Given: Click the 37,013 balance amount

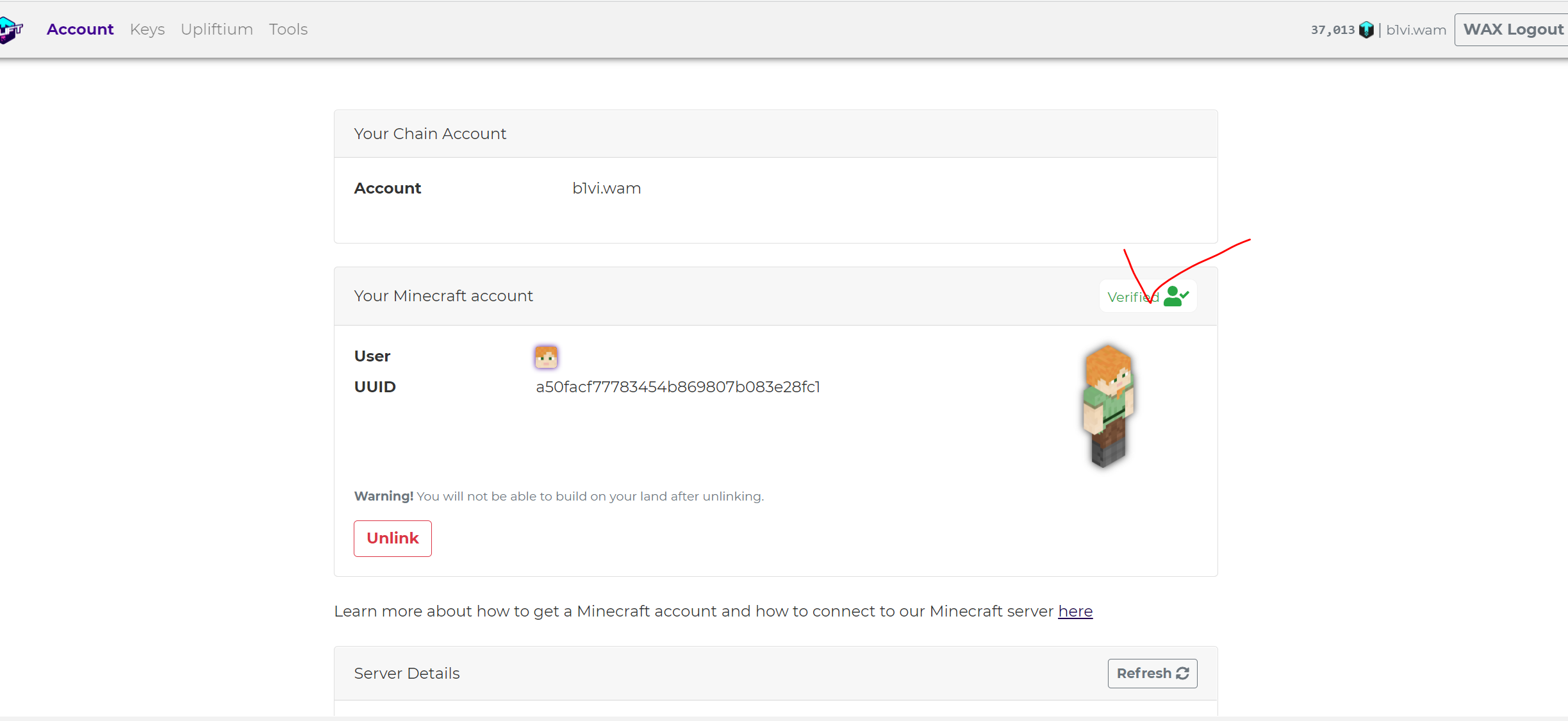Looking at the screenshot, I should point(1332,30).
